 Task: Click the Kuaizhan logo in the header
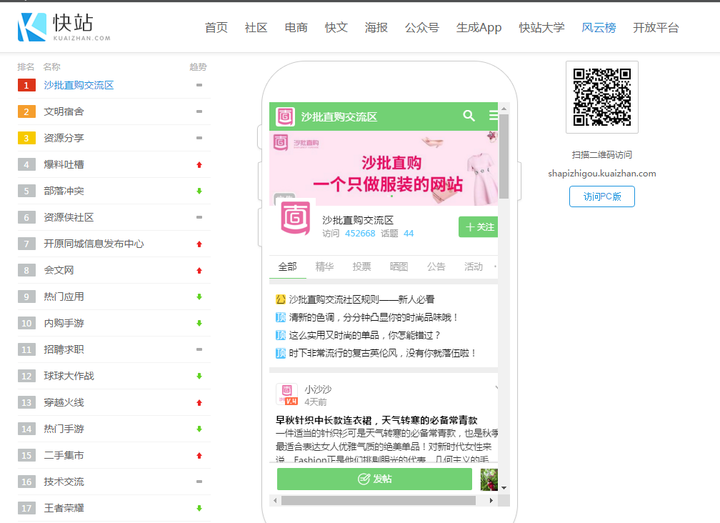pyautogui.click(x=64, y=27)
